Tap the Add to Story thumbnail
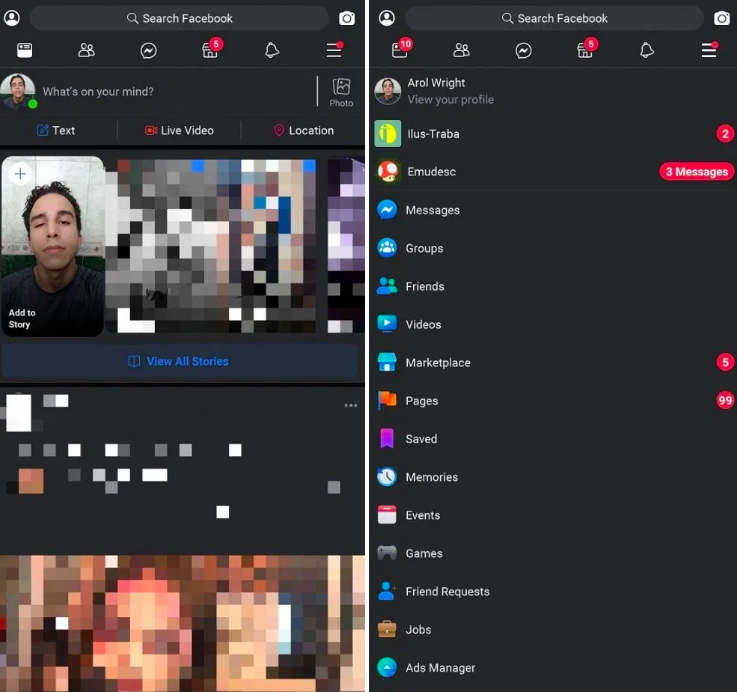737x692 pixels. click(x=53, y=246)
